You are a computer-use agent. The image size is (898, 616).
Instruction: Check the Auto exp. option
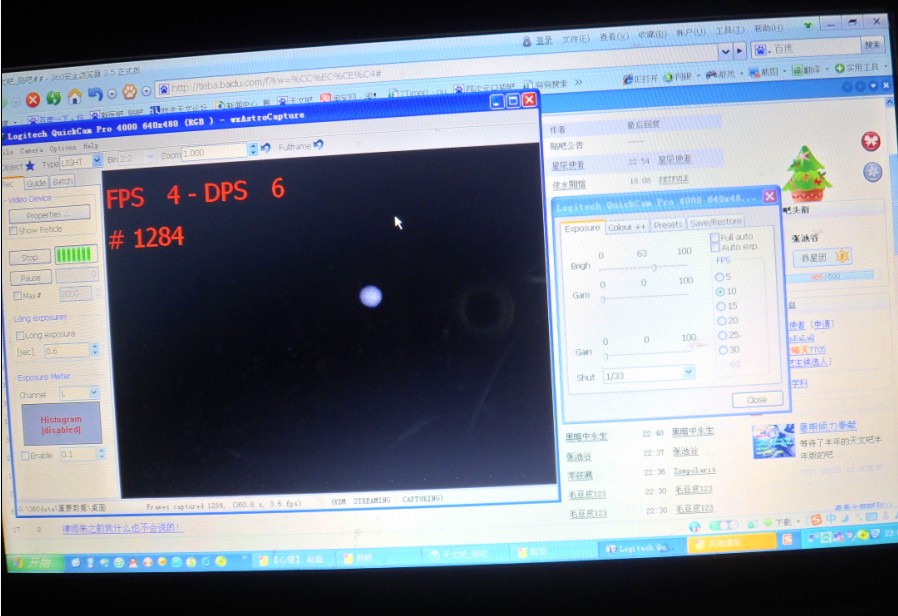[715, 247]
